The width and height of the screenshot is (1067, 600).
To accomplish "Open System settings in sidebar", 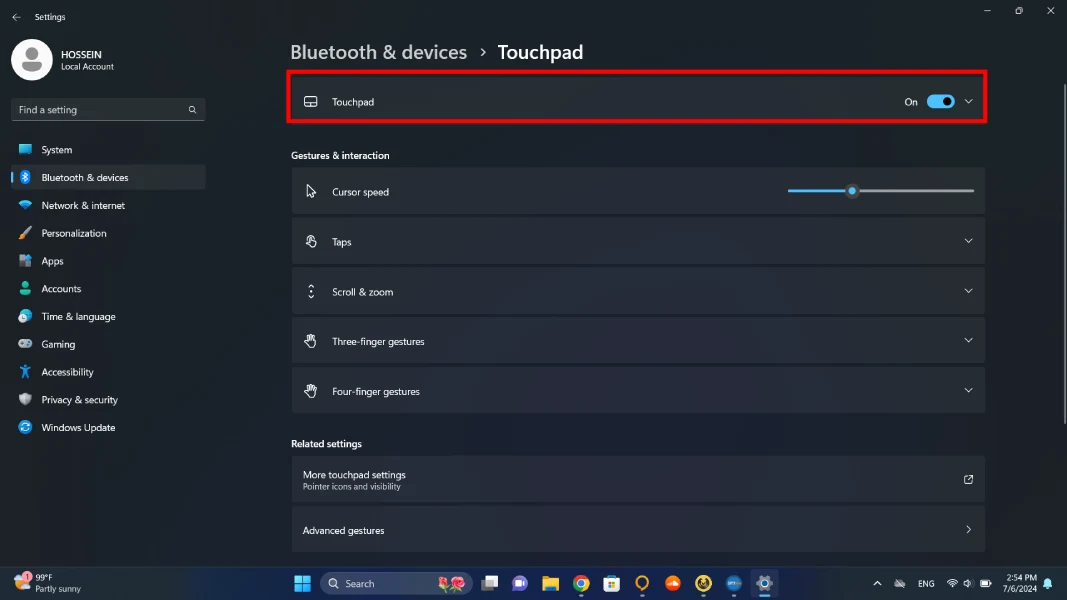I will 57,150.
